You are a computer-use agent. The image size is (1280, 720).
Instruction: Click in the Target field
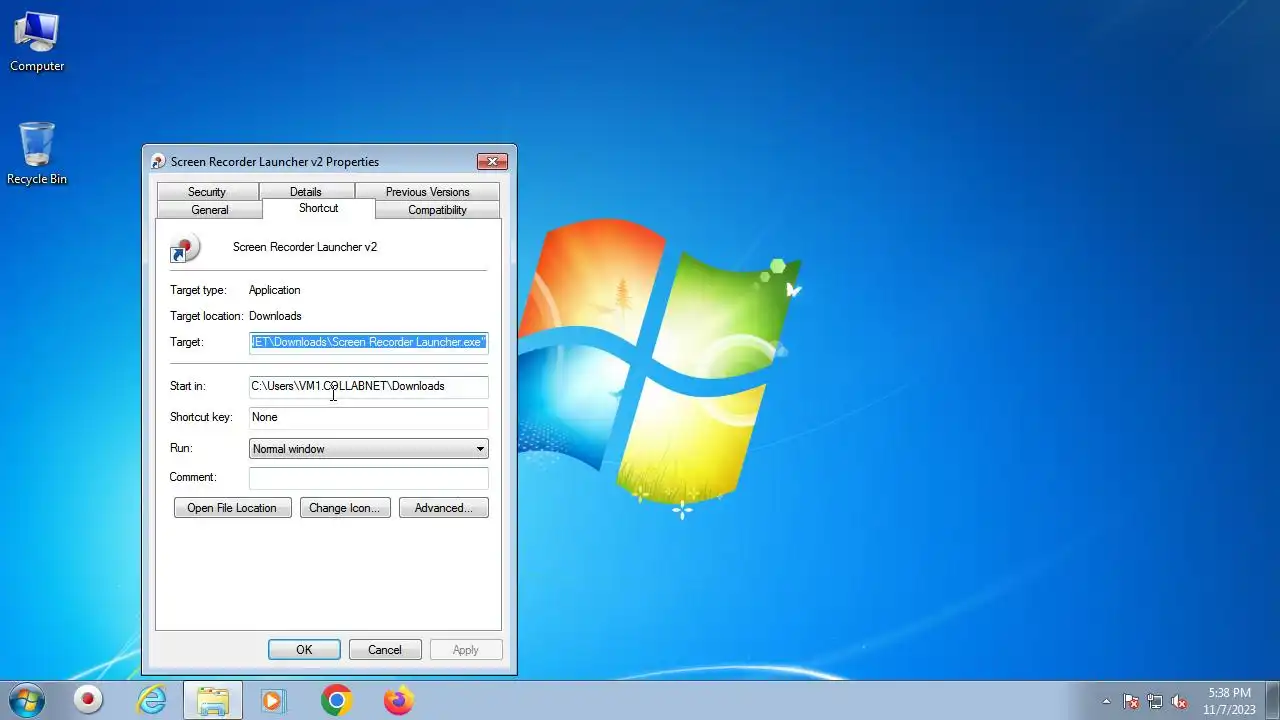point(368,343)
